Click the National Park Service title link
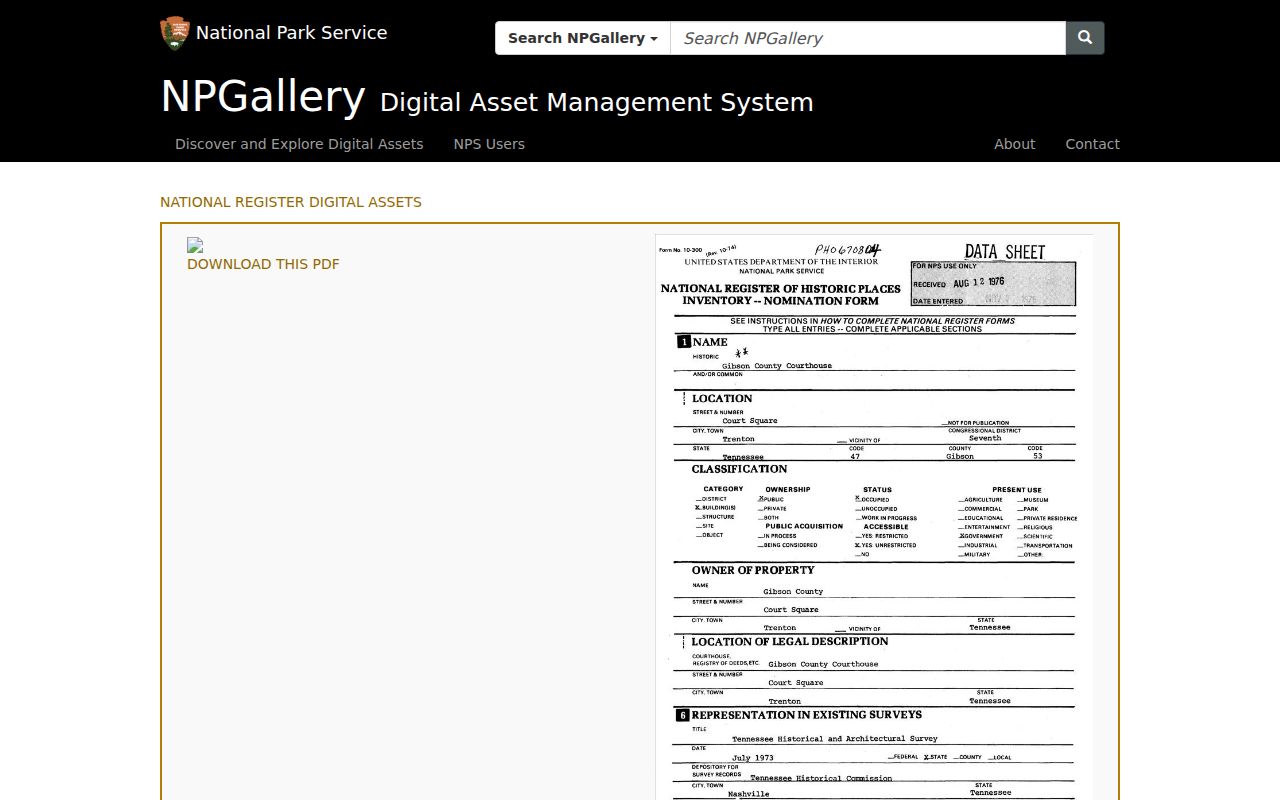The height and width of the screenshot is (800, 1280). coord(291,33)
